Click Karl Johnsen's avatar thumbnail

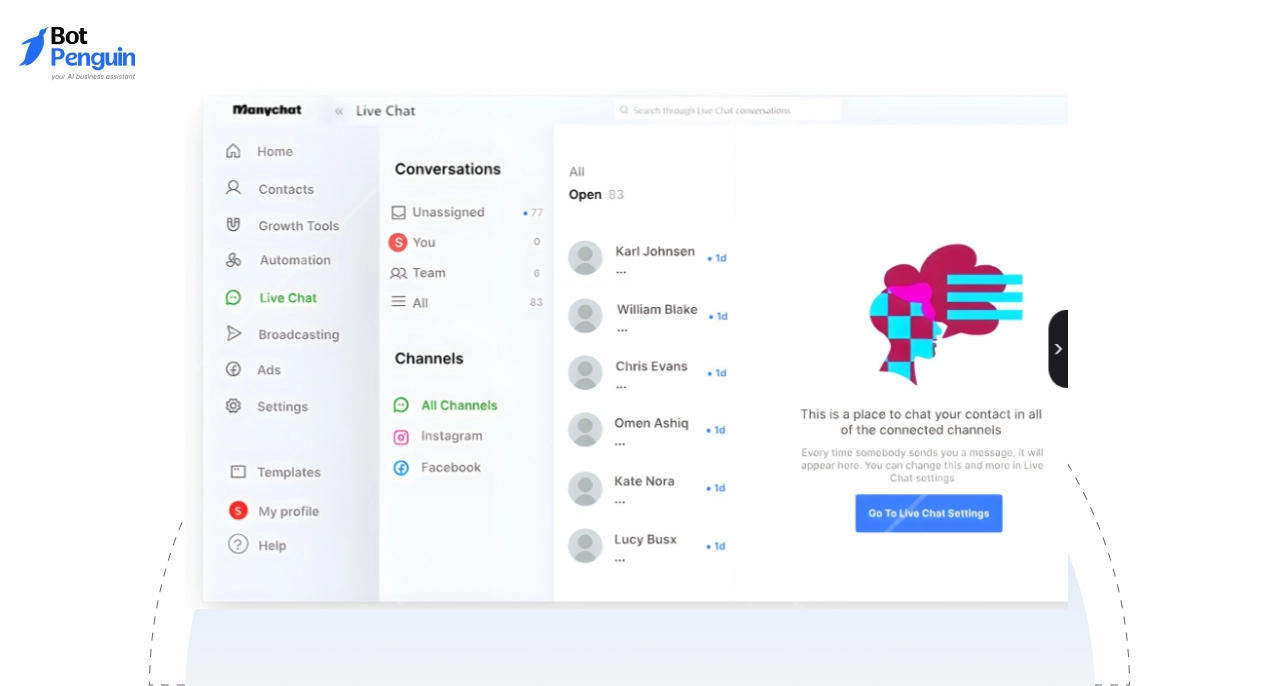coord(585,258)
